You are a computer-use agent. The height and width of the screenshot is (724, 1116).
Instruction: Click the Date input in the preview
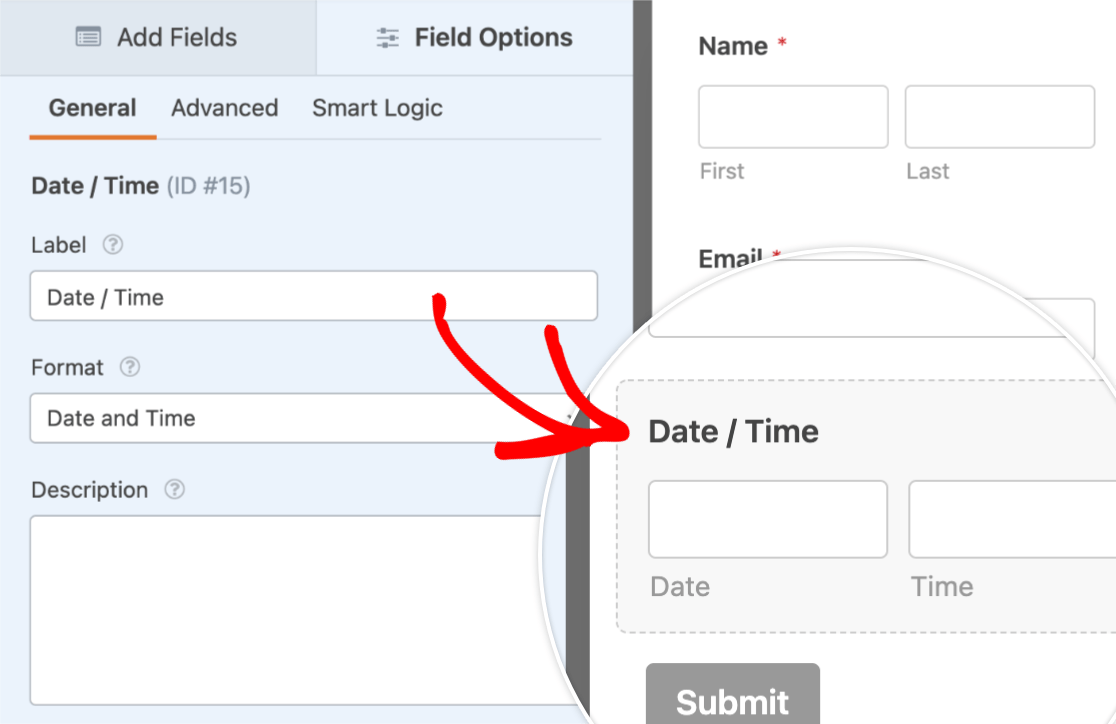767,519
